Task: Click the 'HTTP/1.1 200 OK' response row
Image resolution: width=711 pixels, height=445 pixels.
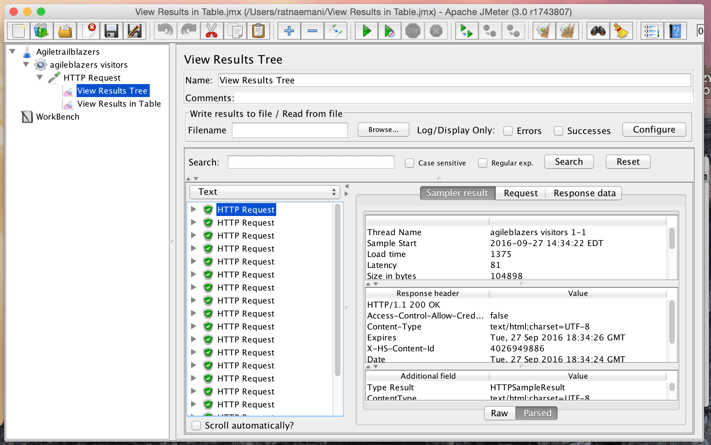Action: click(x=403, y=305)
